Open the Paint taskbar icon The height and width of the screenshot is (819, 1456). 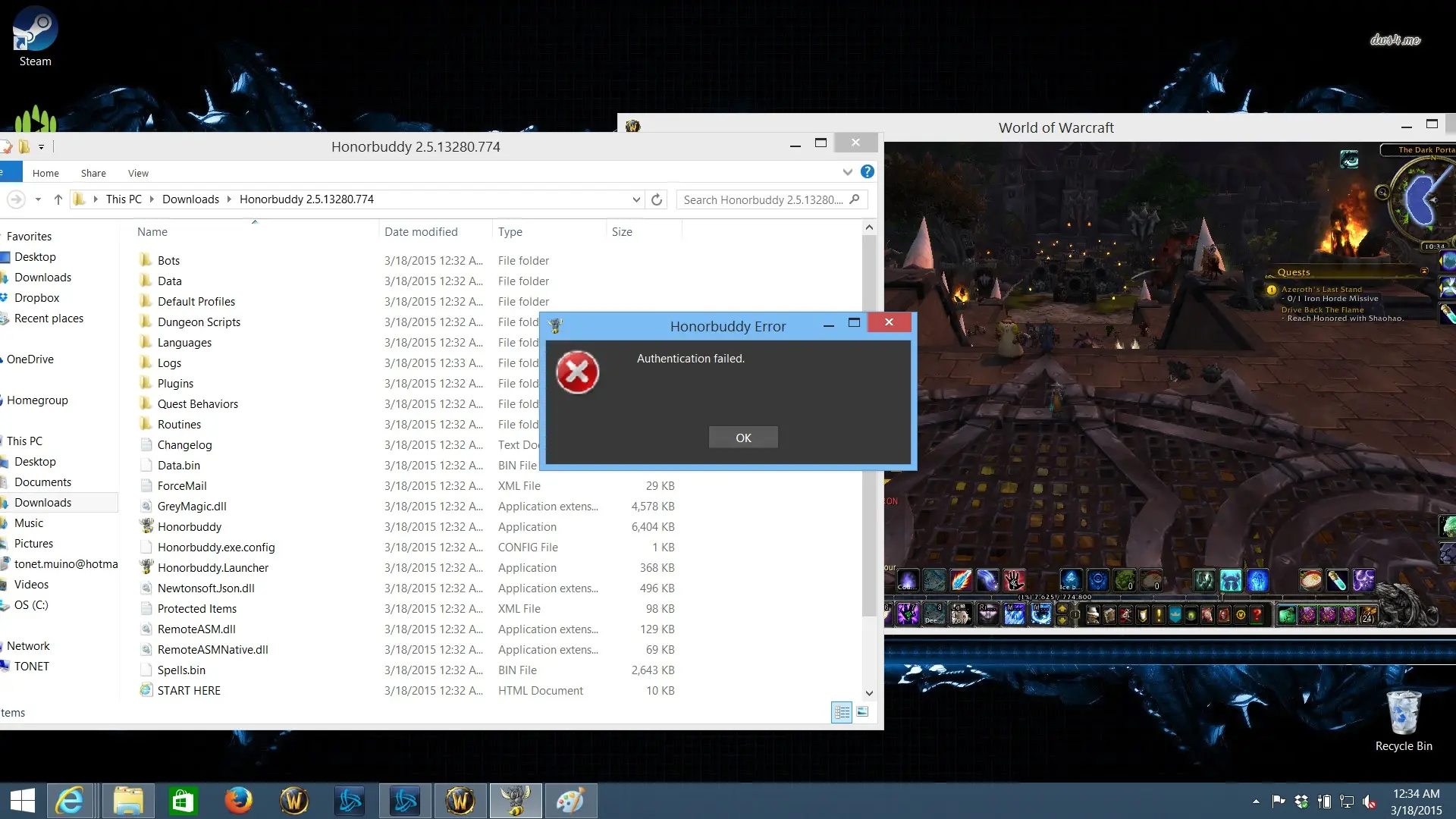[570, 800]
